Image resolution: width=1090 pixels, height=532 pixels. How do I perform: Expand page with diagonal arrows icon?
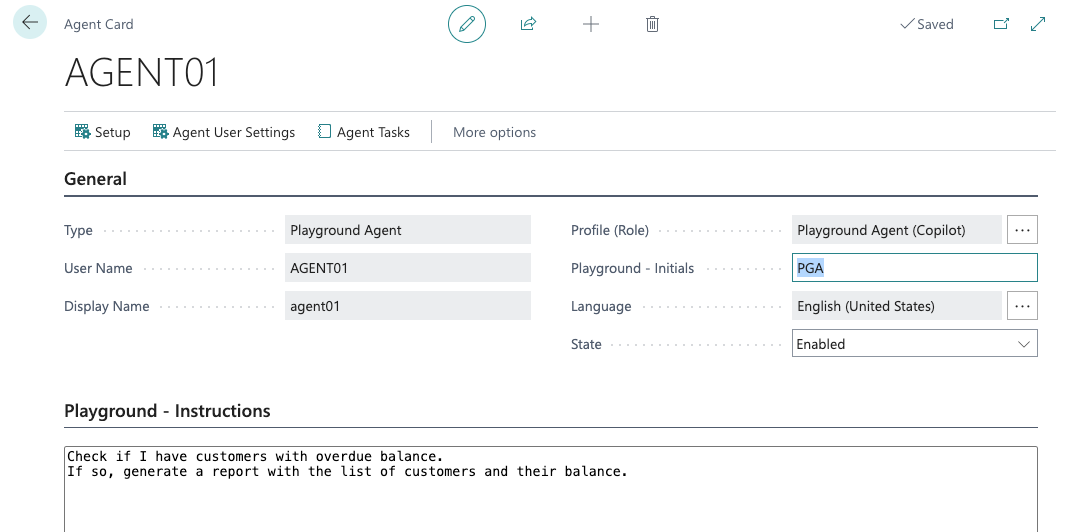tap(1038, 24)
